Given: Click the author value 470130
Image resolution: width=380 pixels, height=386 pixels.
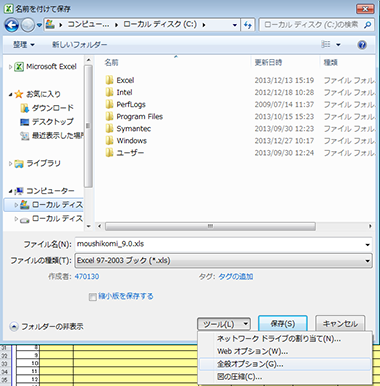Looking at the screenshot, I should [87, 276].
